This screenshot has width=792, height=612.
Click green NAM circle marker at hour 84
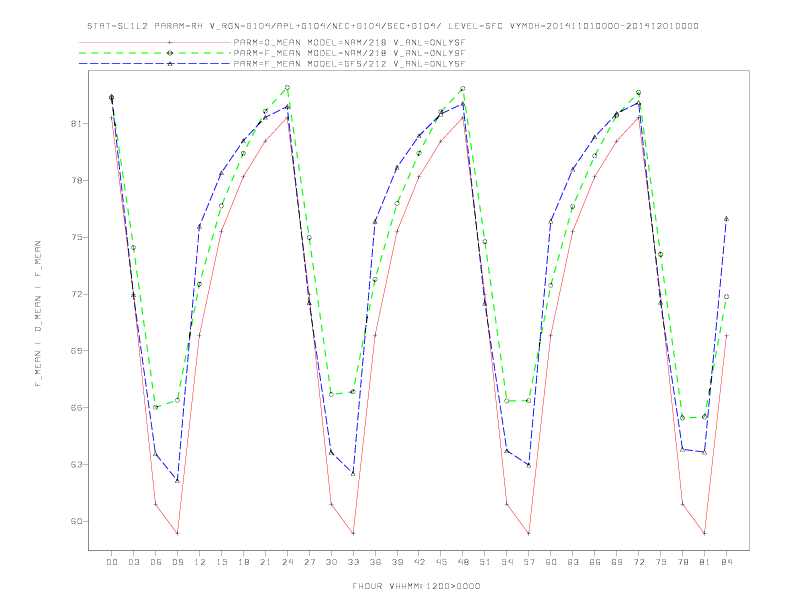click(726, 297)
